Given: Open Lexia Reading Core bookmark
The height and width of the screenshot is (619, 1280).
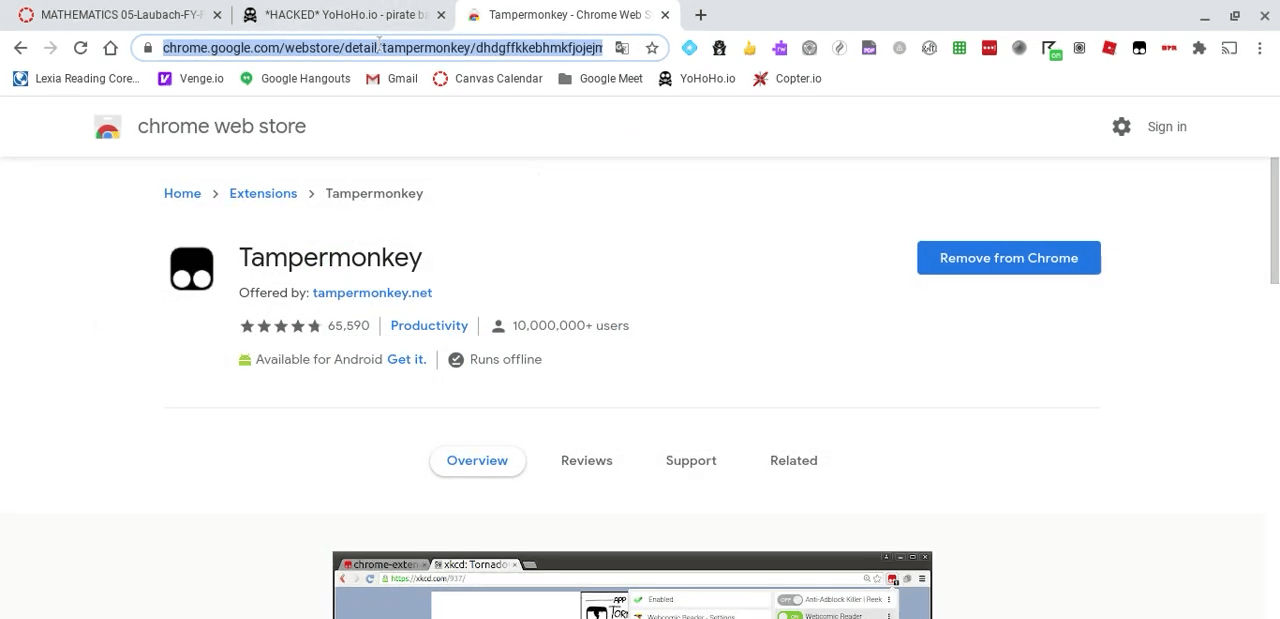Looking at the screenshot, I should (x=76, y=78).
